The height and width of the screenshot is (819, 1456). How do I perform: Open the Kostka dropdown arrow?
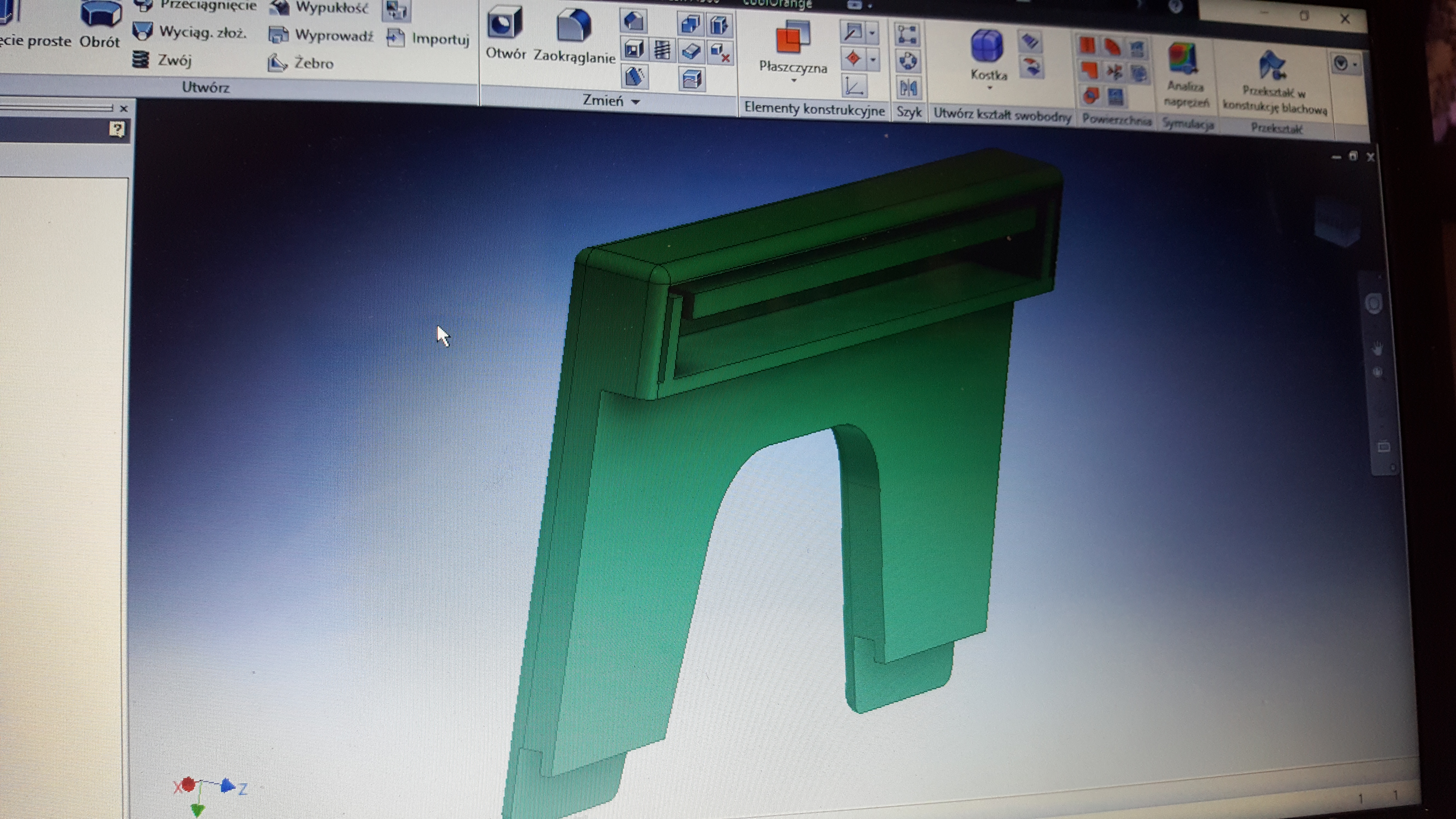pos(990,88)
